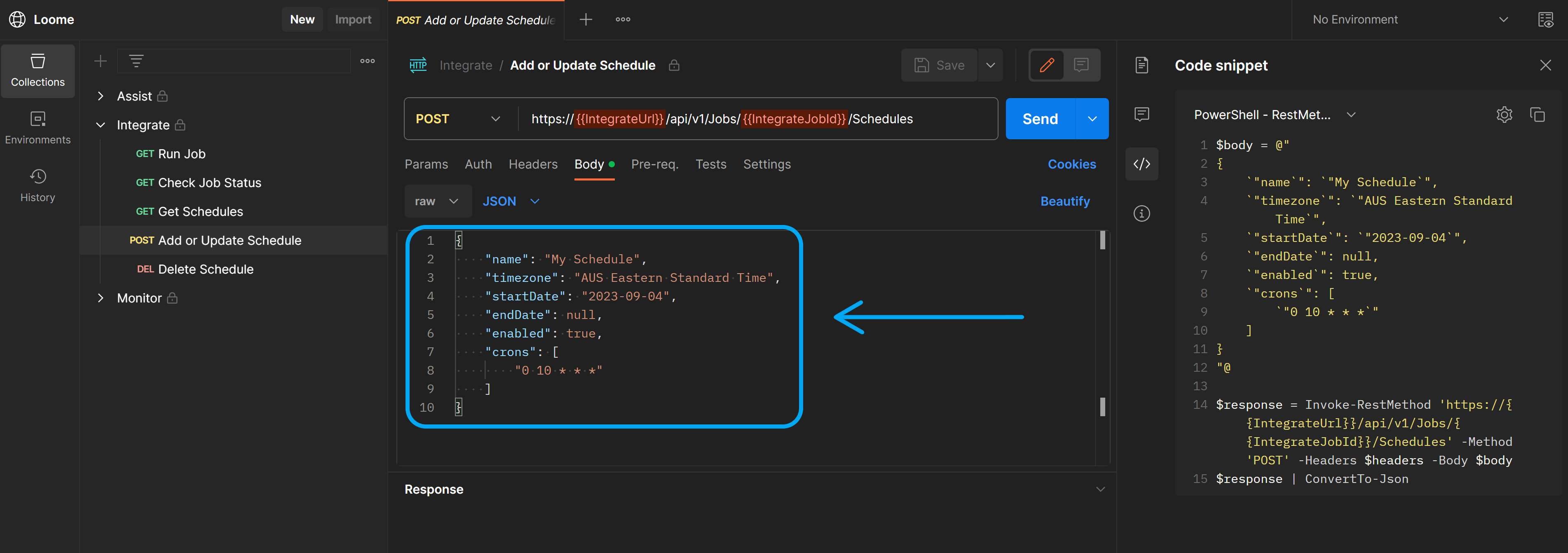Open the Get Schedules request
The height and width of the screenshot is (553, 1568).
point(189,212)
